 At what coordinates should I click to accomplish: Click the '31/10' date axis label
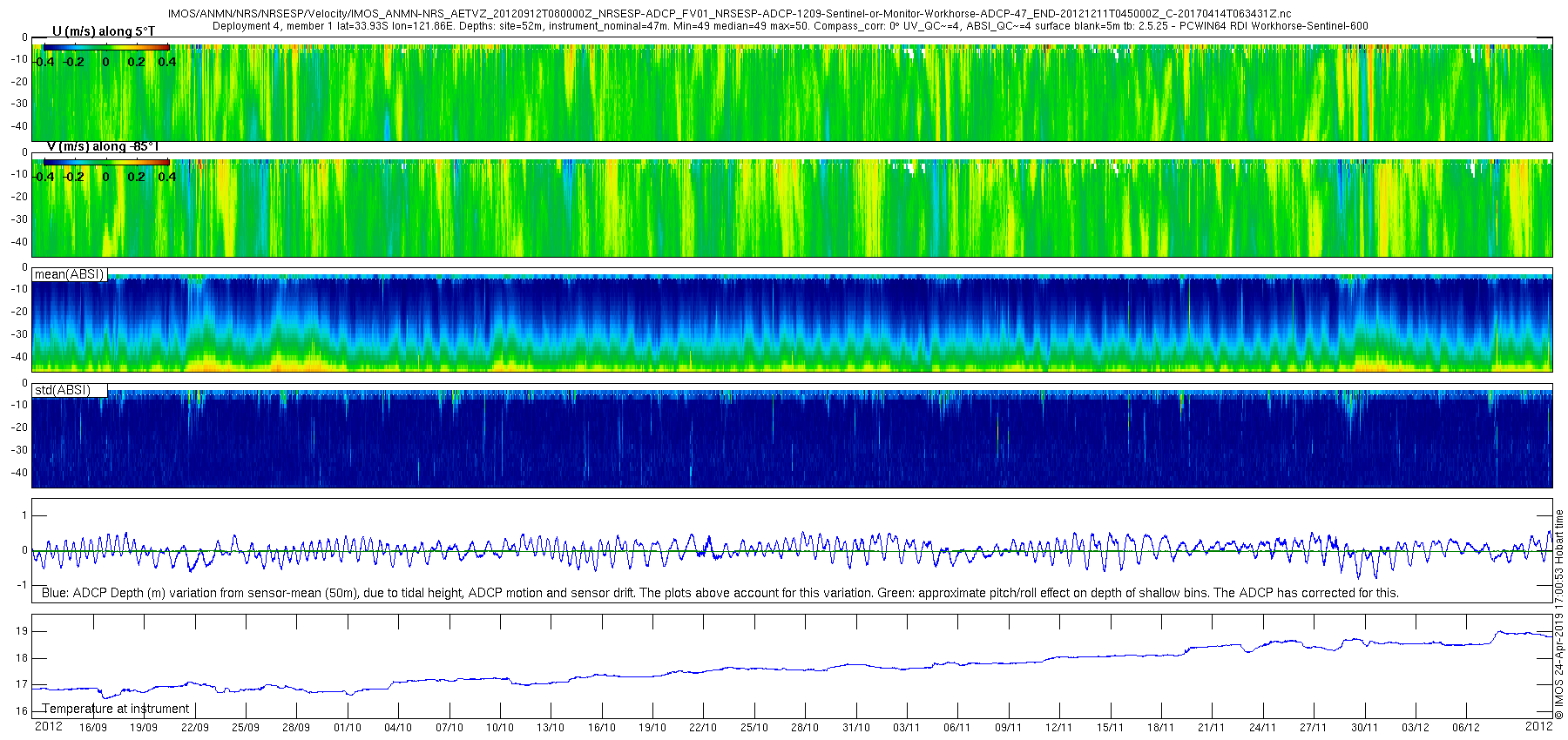[856, 728]
